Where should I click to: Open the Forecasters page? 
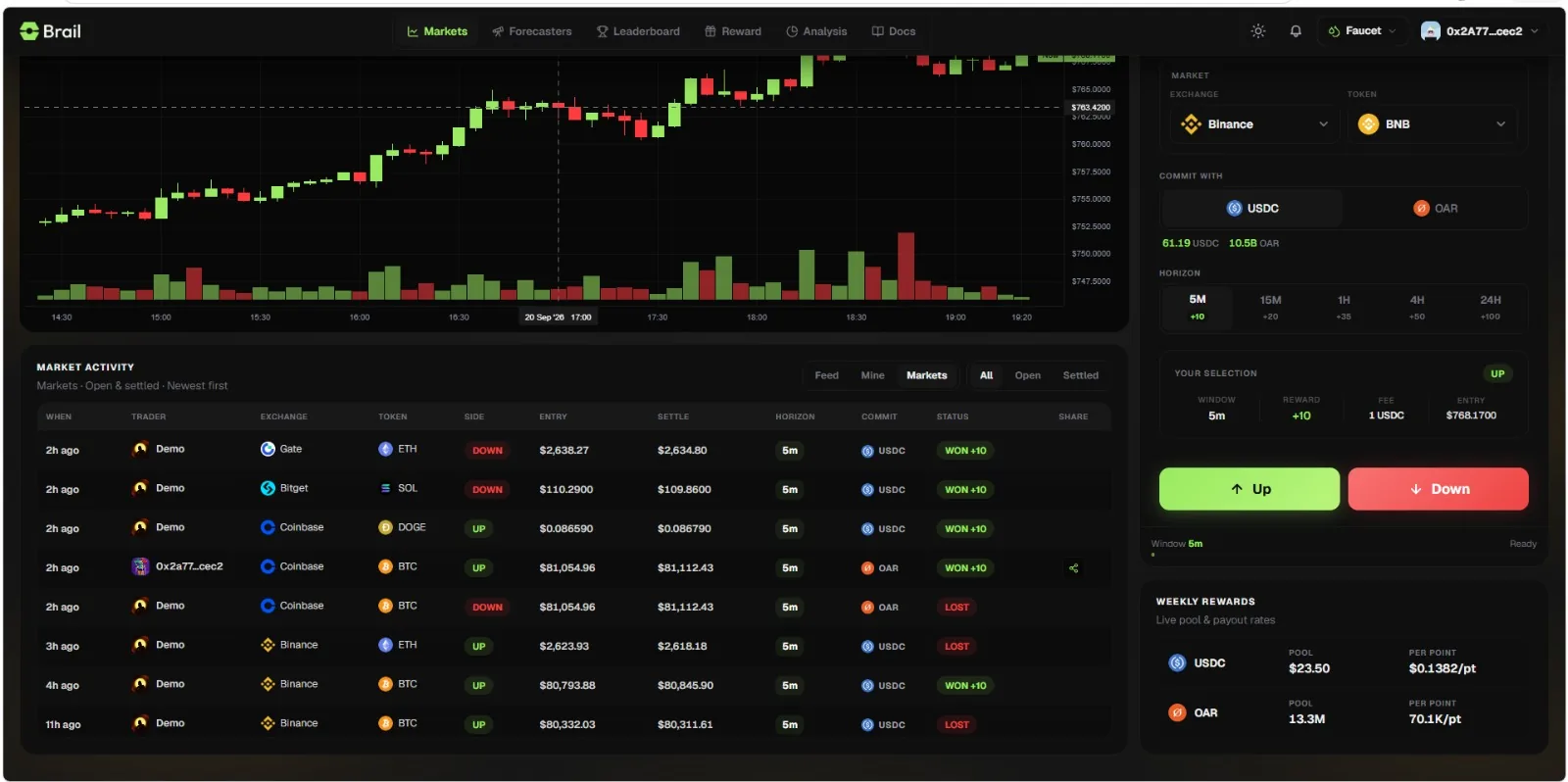point(532,31)
